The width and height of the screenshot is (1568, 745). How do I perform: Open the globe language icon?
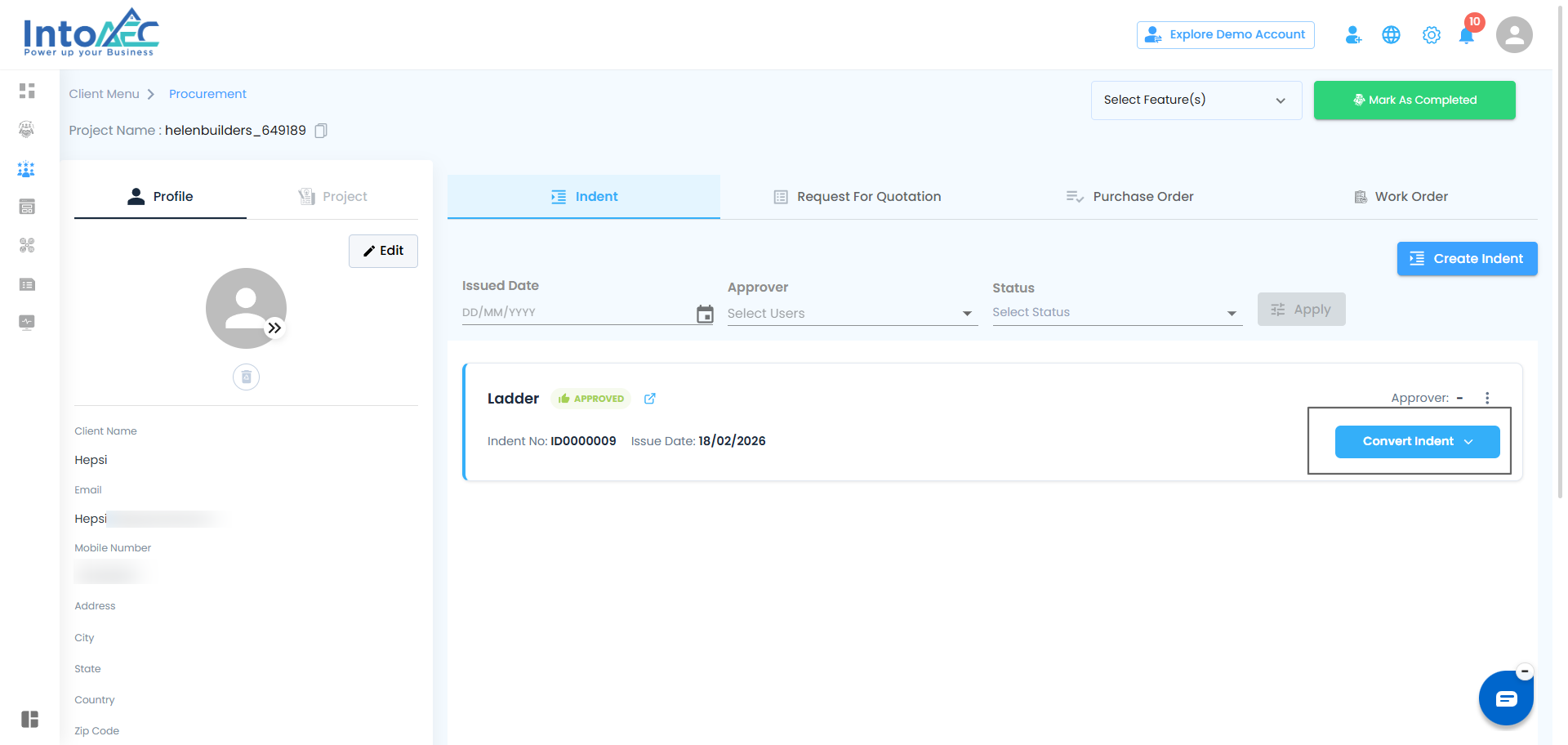click(1391, 35)
